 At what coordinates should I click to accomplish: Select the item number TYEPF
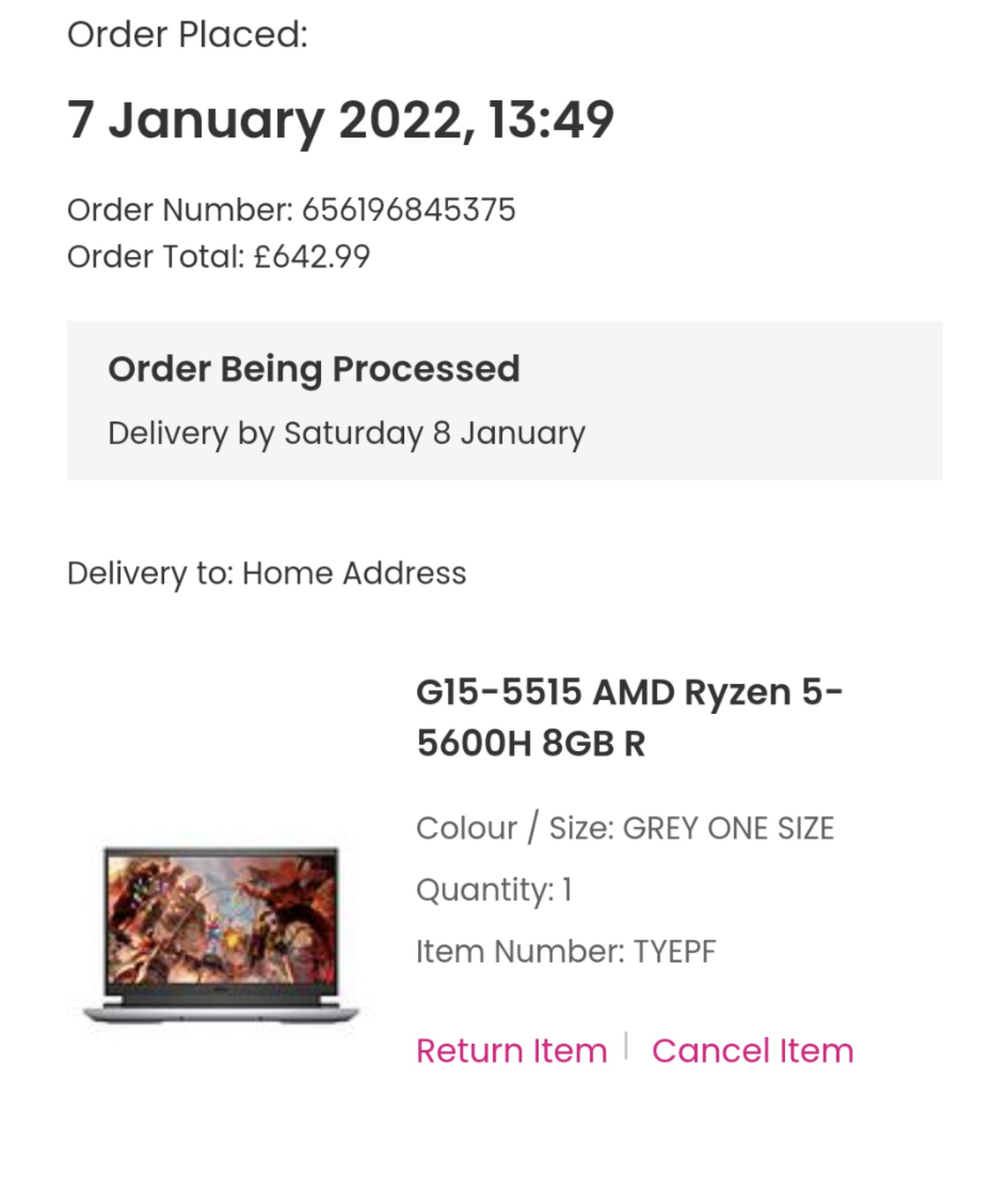[674, 952]
